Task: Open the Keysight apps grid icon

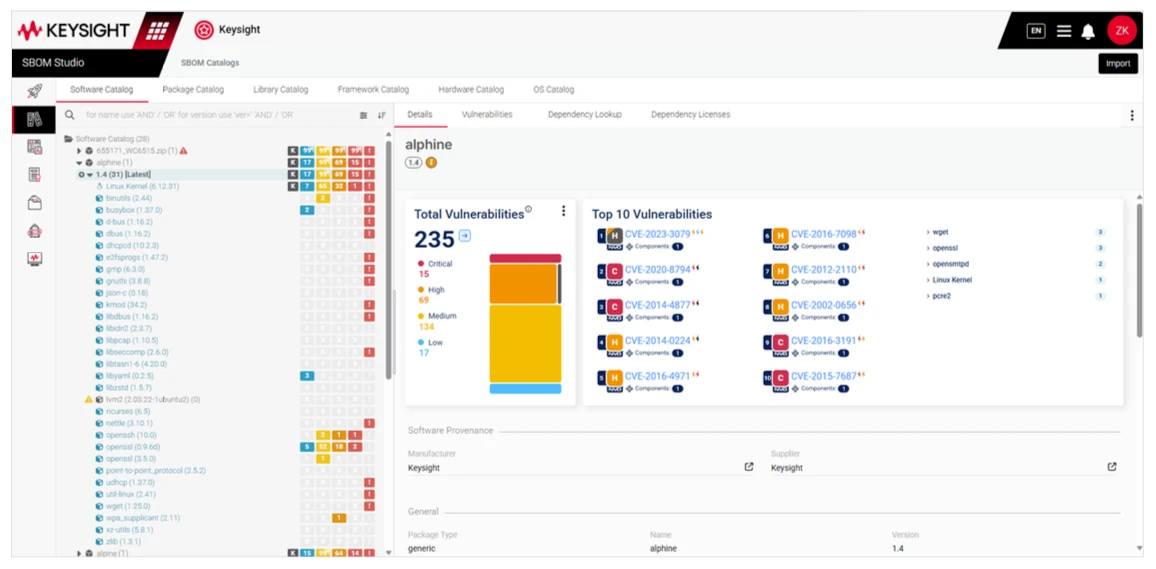Action: click(157, 30)
